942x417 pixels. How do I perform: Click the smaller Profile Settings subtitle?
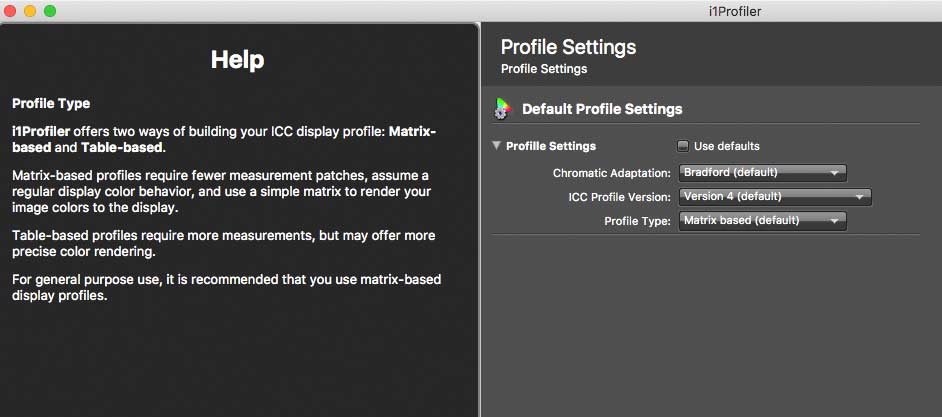click(x=544, y=69)
